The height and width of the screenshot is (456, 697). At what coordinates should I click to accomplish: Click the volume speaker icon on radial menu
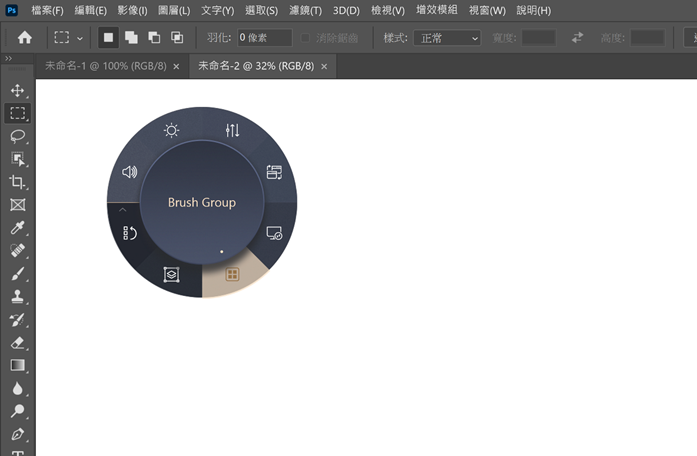(129, 172)
